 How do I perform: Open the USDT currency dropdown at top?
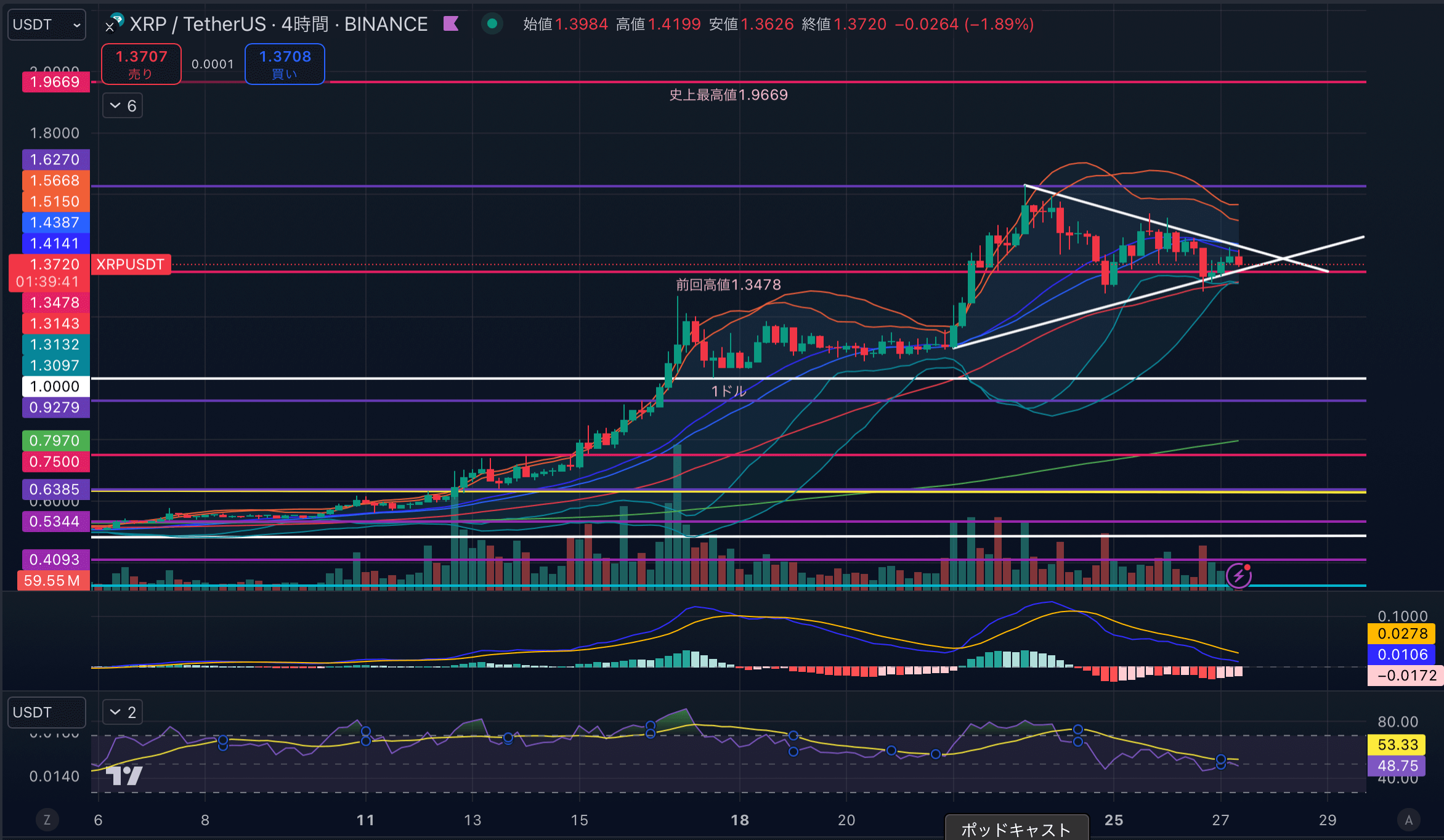[x=47, y=25]
